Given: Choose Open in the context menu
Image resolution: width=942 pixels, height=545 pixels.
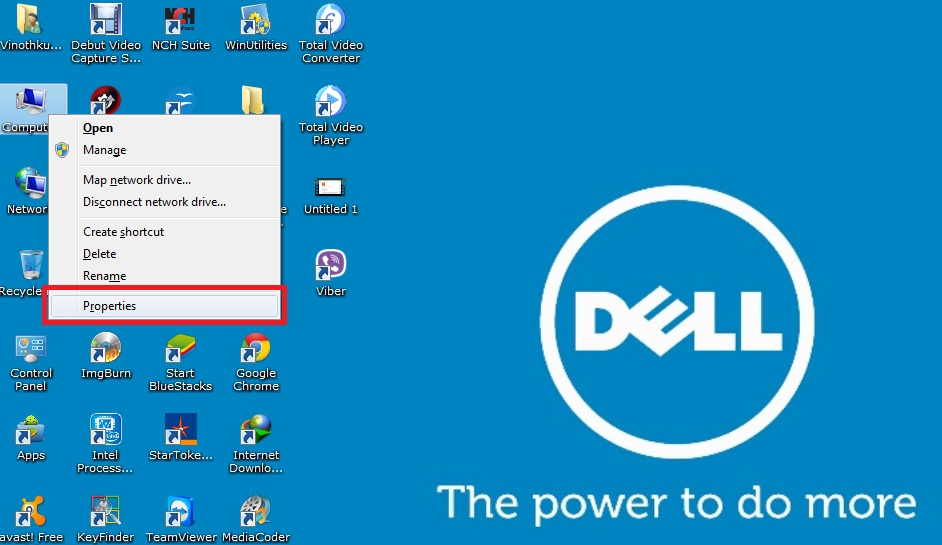Looking at the screenshot, I should [x=164, y=128].
